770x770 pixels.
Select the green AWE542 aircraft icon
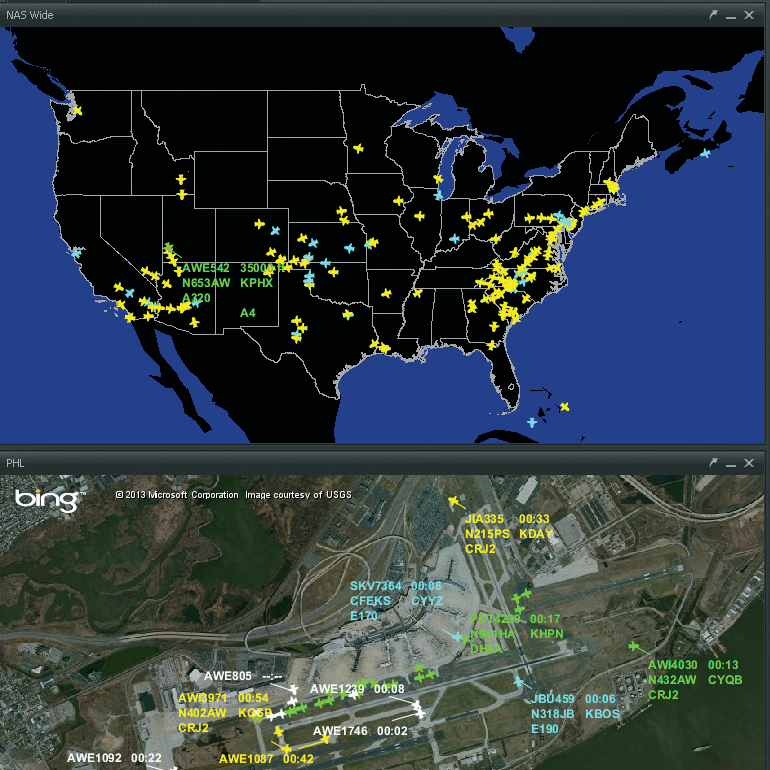(x=169, y=248)
